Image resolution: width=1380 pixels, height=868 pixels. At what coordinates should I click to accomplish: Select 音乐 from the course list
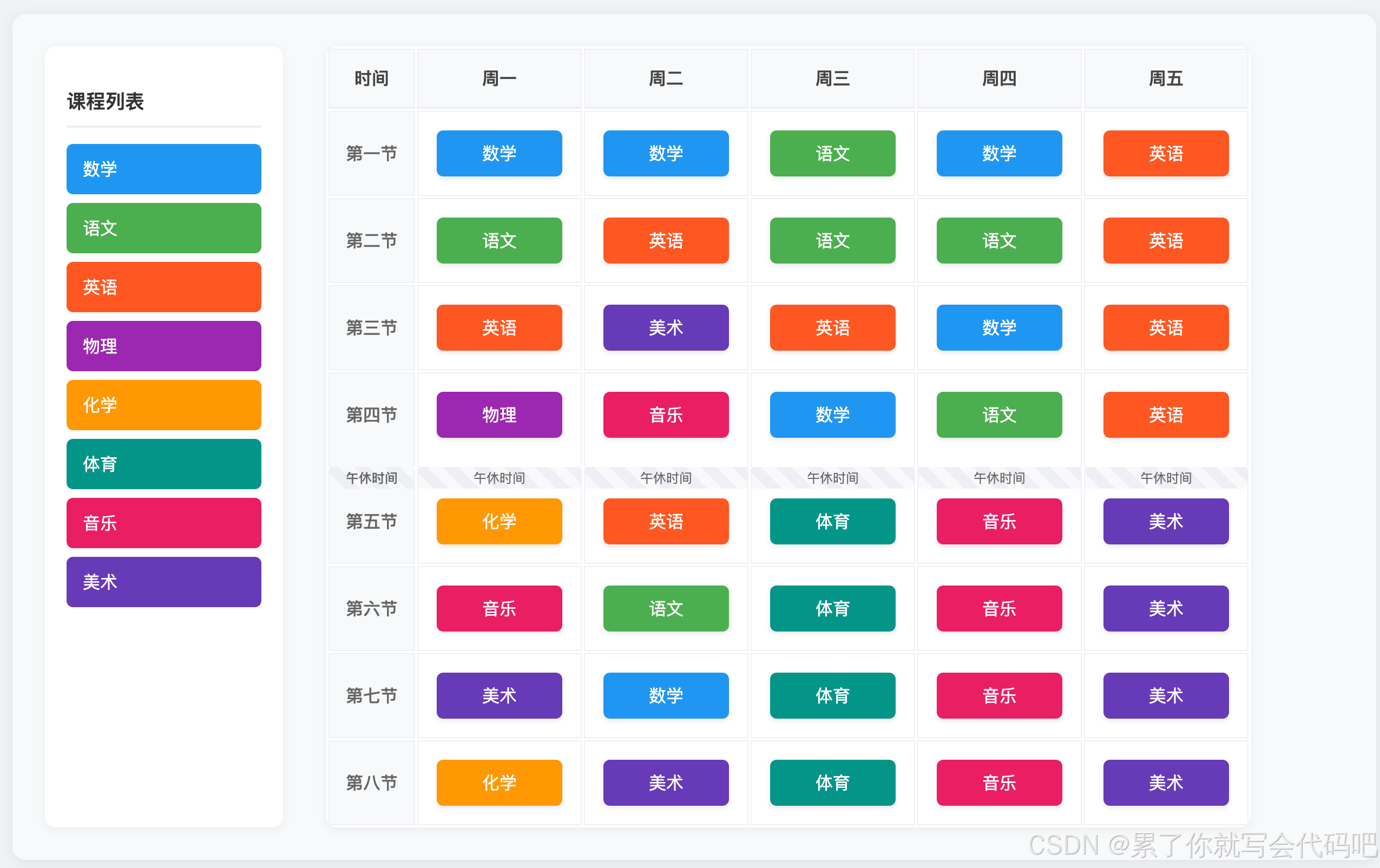(x=163, y=523)
